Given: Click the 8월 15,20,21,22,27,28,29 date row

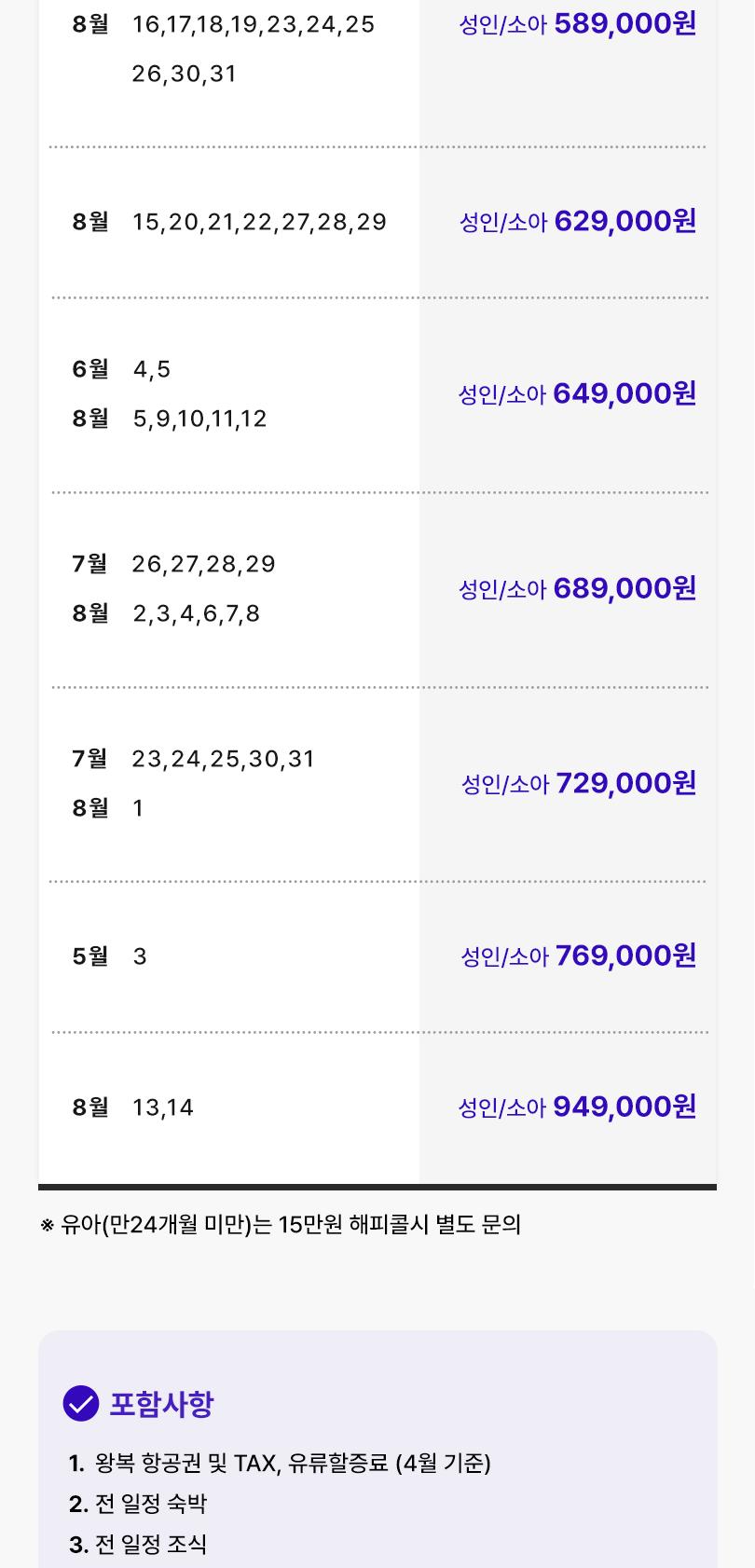Looking at the screenshot, I should 229,222.
